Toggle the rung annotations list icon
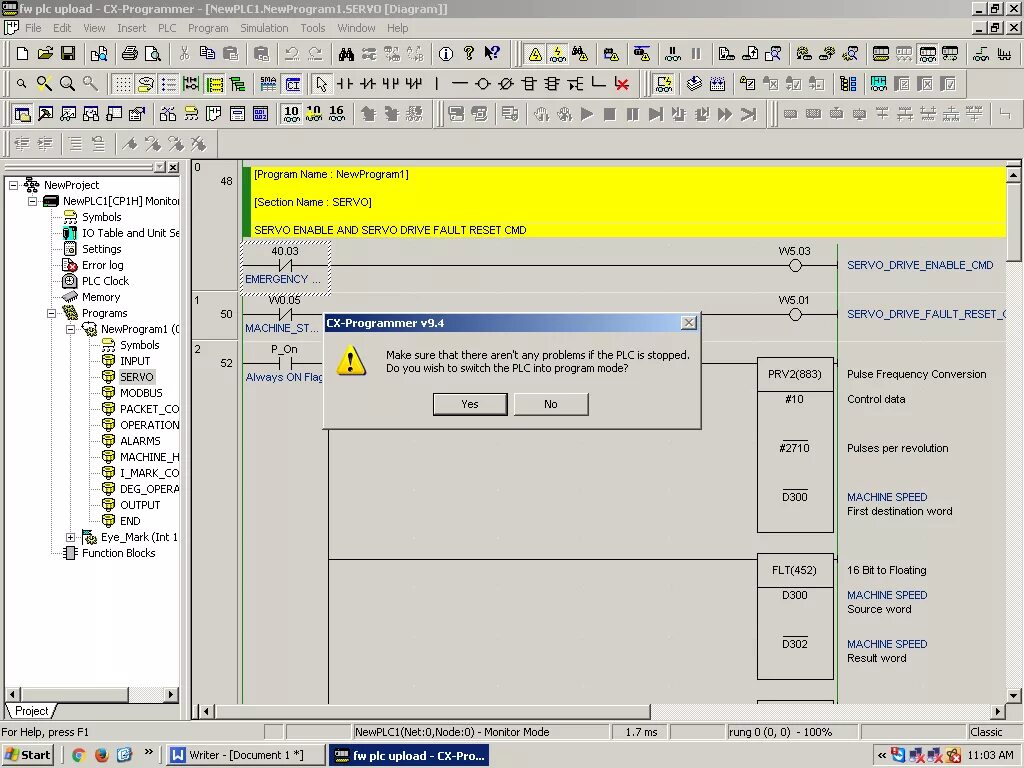The height and width of the screenshot is (768, 1024). click(168, 84)
